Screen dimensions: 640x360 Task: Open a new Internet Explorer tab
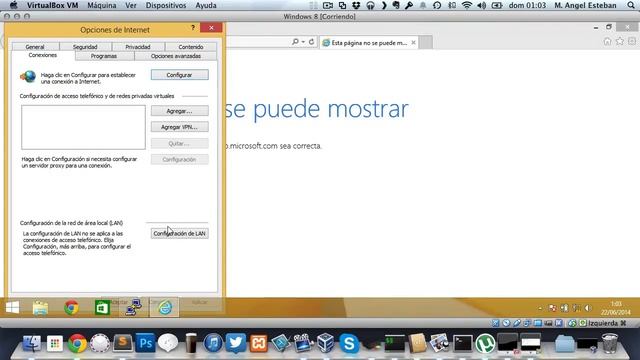[426, 42]
